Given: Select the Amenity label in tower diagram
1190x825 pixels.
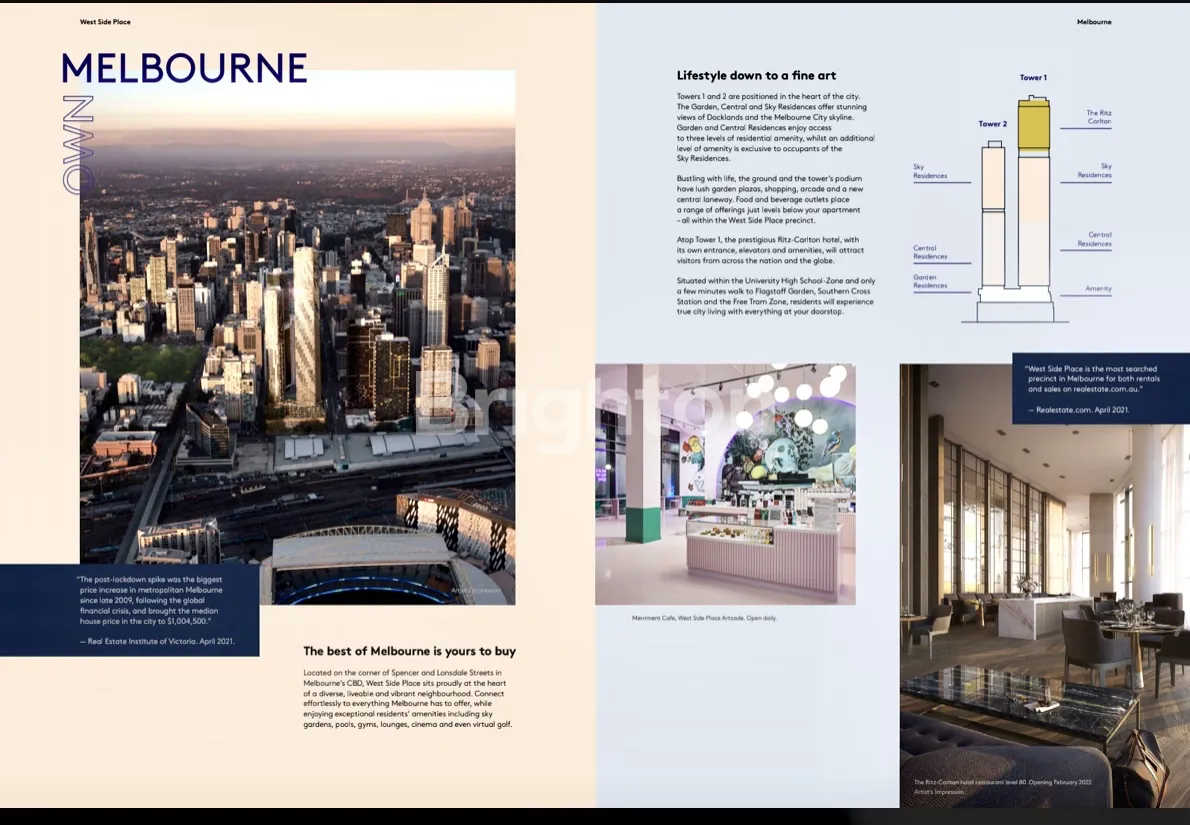Looking at the screenshot, I should click(x=1098, y=289).
